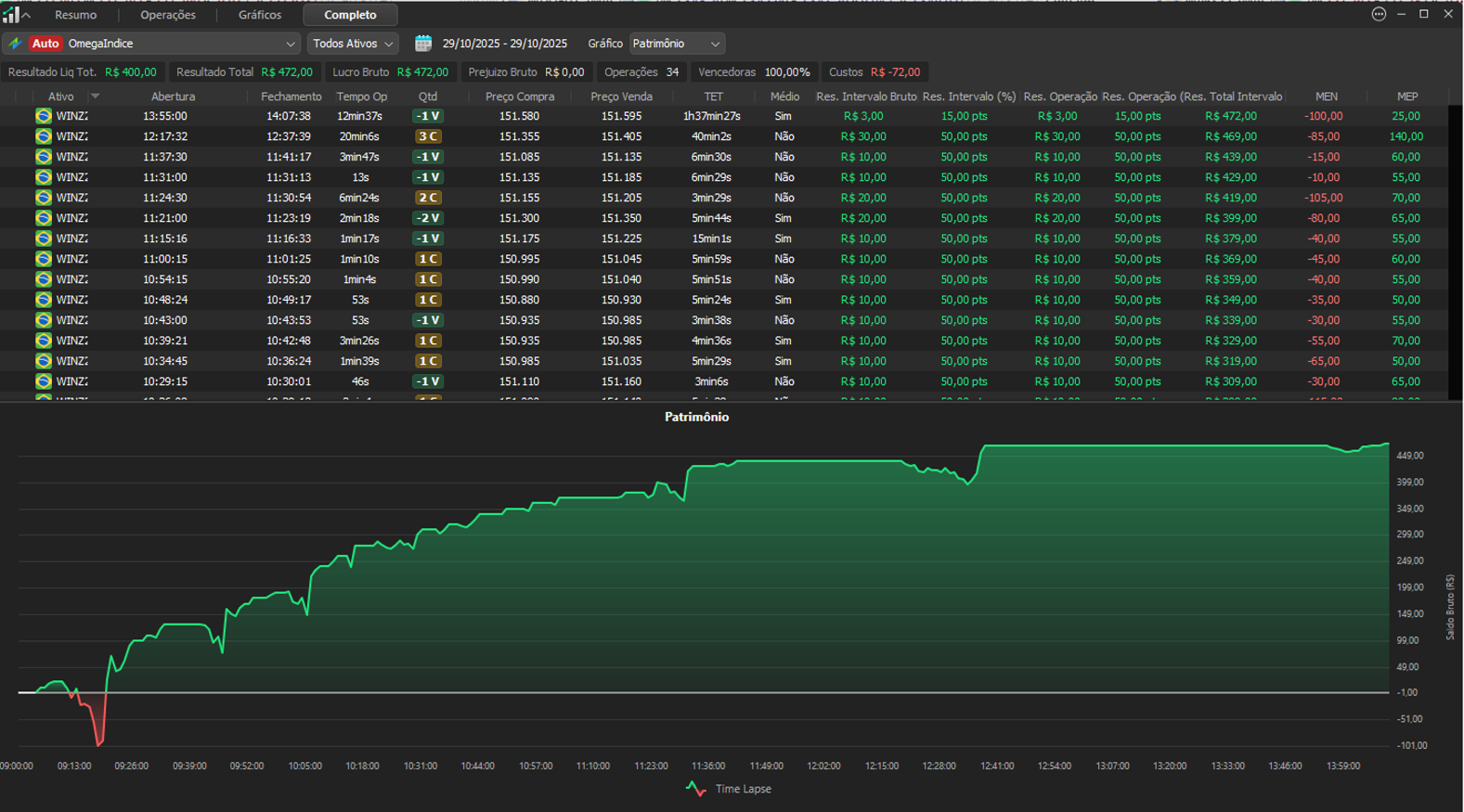The width and height of the screenshot is (1464, 812).
Task: Sort by the Abertura column header
Action: point(173,97)
